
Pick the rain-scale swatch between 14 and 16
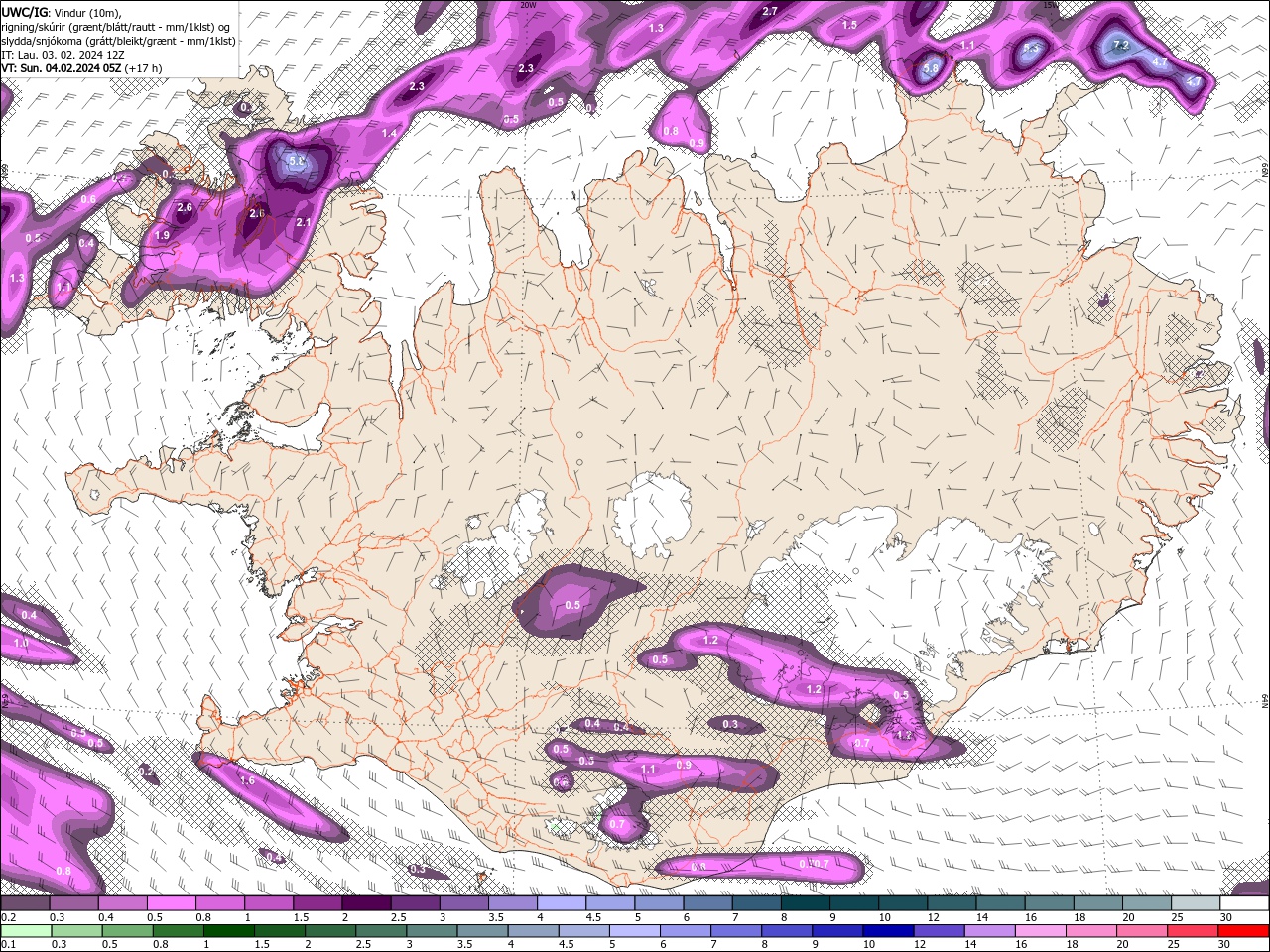click(x=989, y=930)
